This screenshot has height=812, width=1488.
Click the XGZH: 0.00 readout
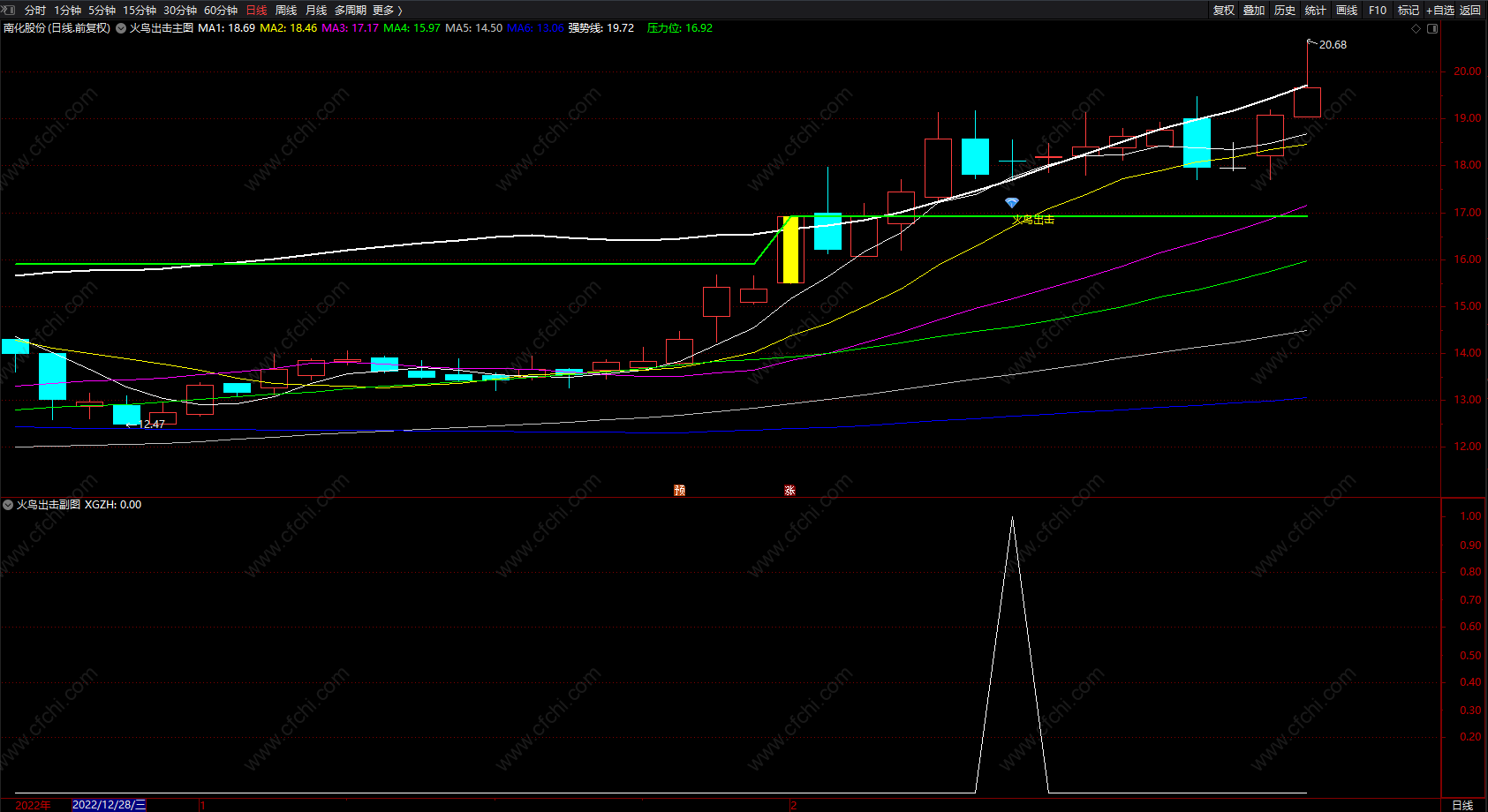click(x=113, y=505)
